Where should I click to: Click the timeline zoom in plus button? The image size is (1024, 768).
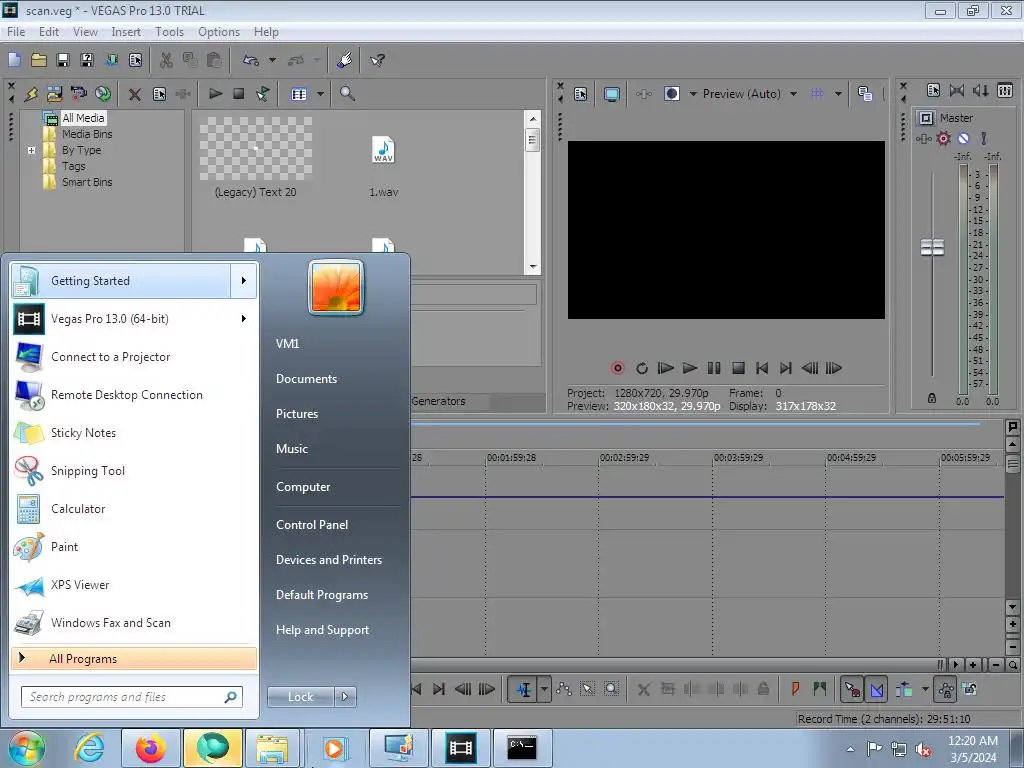[973, 665]
